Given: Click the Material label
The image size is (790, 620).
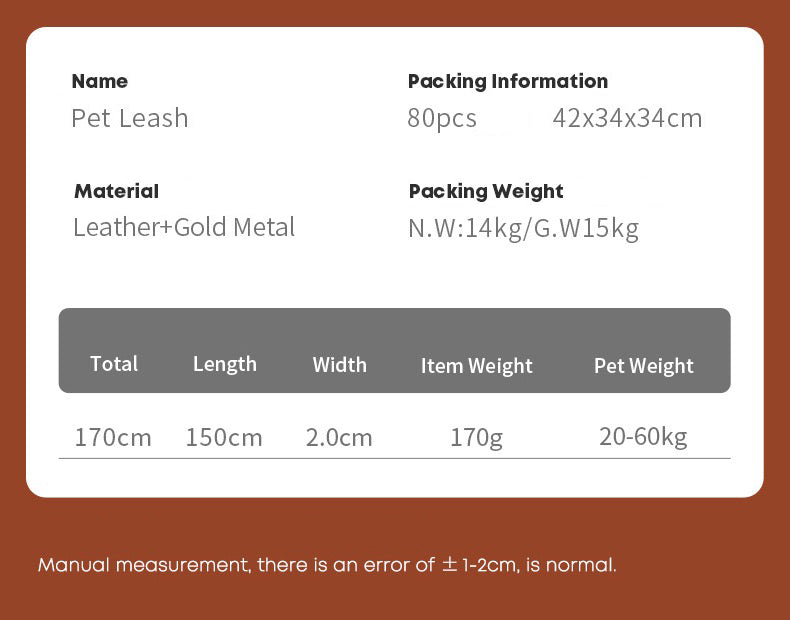Looking at the screenshot, I should click(x=116, y=191).
